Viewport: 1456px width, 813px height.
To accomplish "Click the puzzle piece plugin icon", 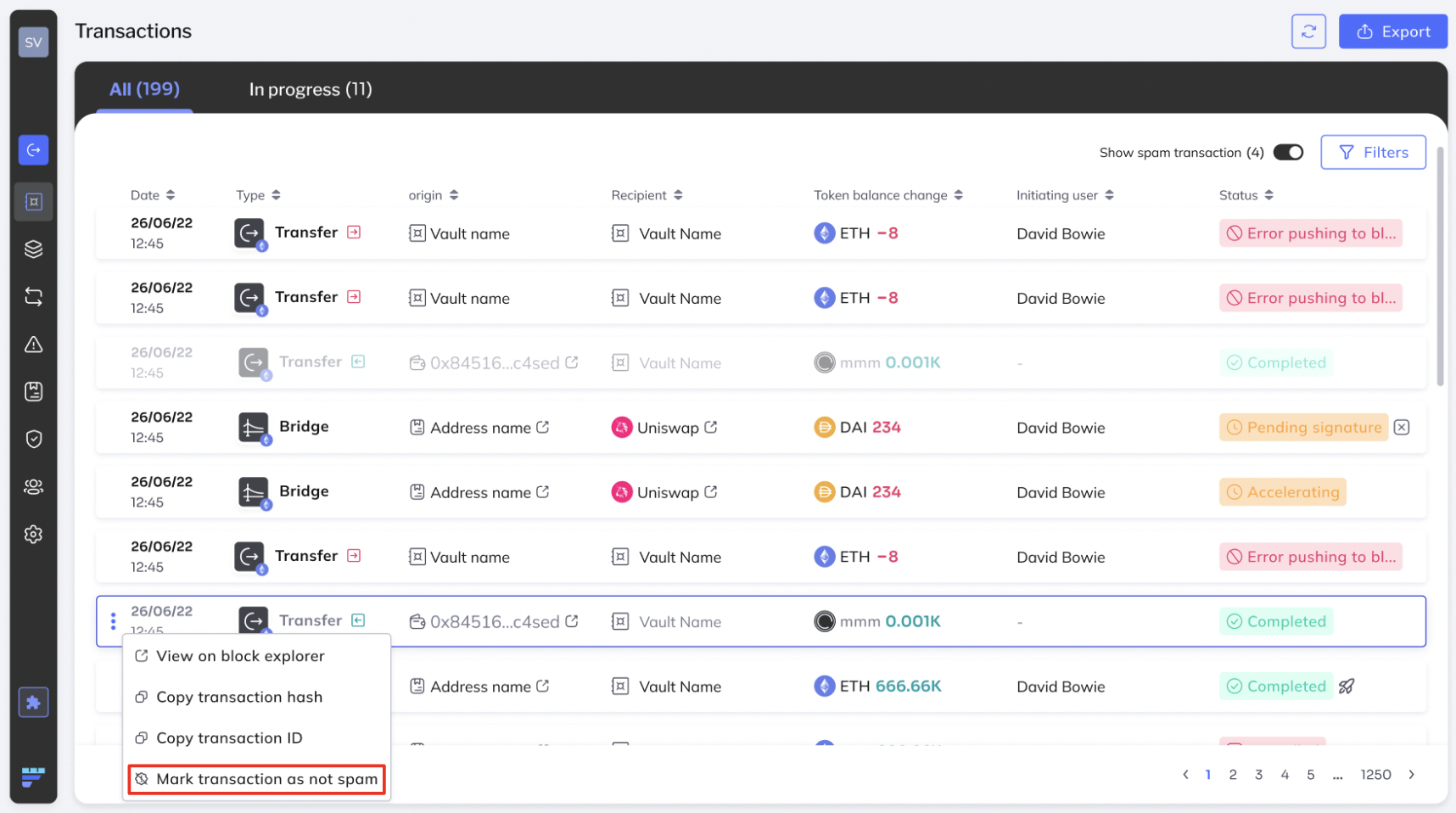I will tap(33, 702).
